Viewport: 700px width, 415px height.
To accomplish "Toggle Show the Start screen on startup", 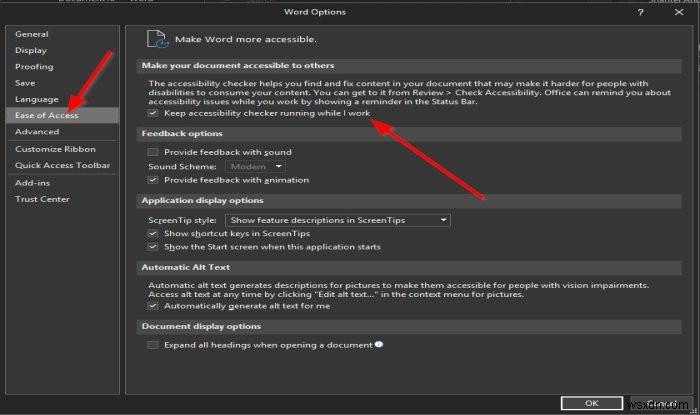I will [x=153, y=246].
